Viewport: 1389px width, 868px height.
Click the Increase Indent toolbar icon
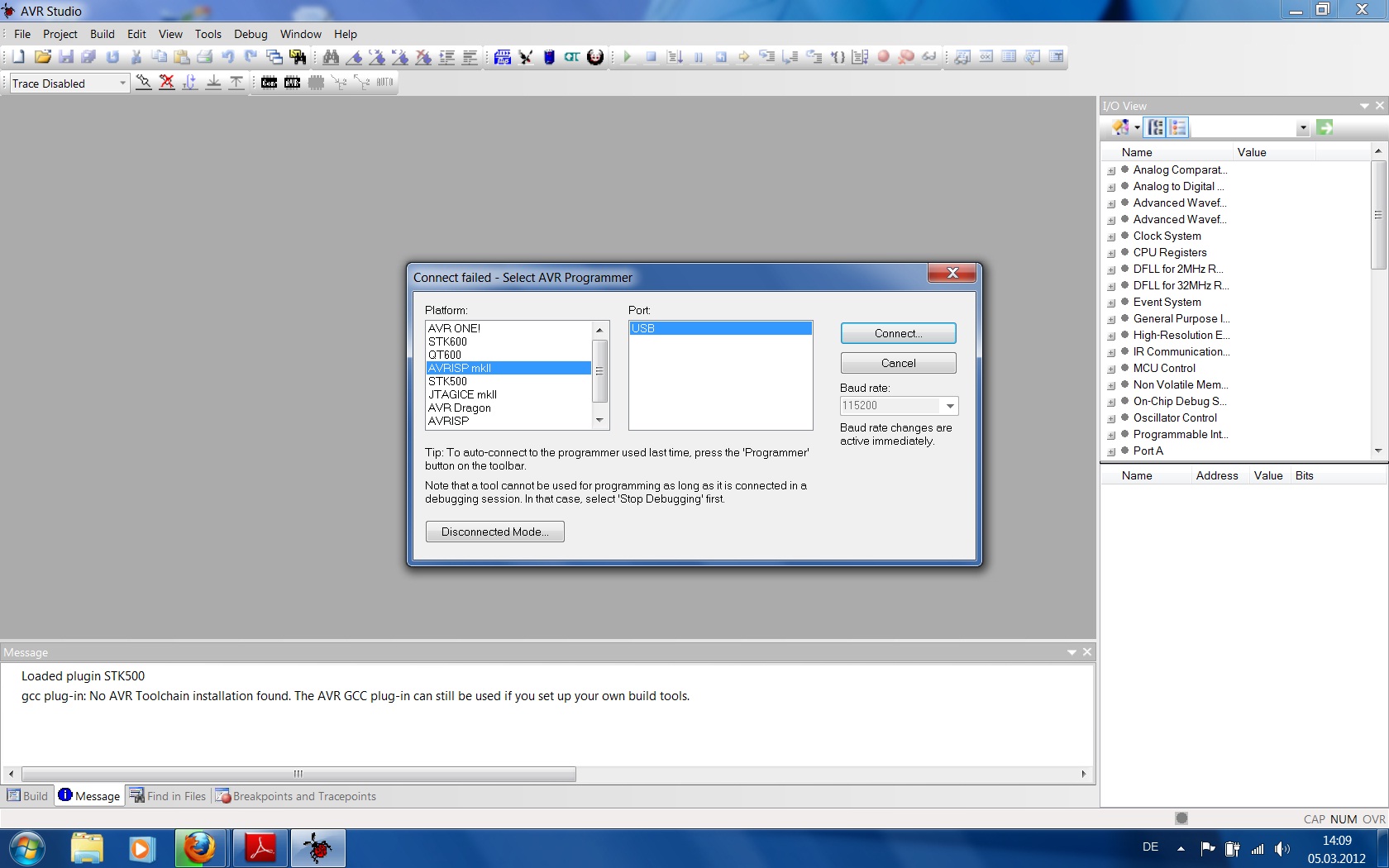tap(446, 57)
